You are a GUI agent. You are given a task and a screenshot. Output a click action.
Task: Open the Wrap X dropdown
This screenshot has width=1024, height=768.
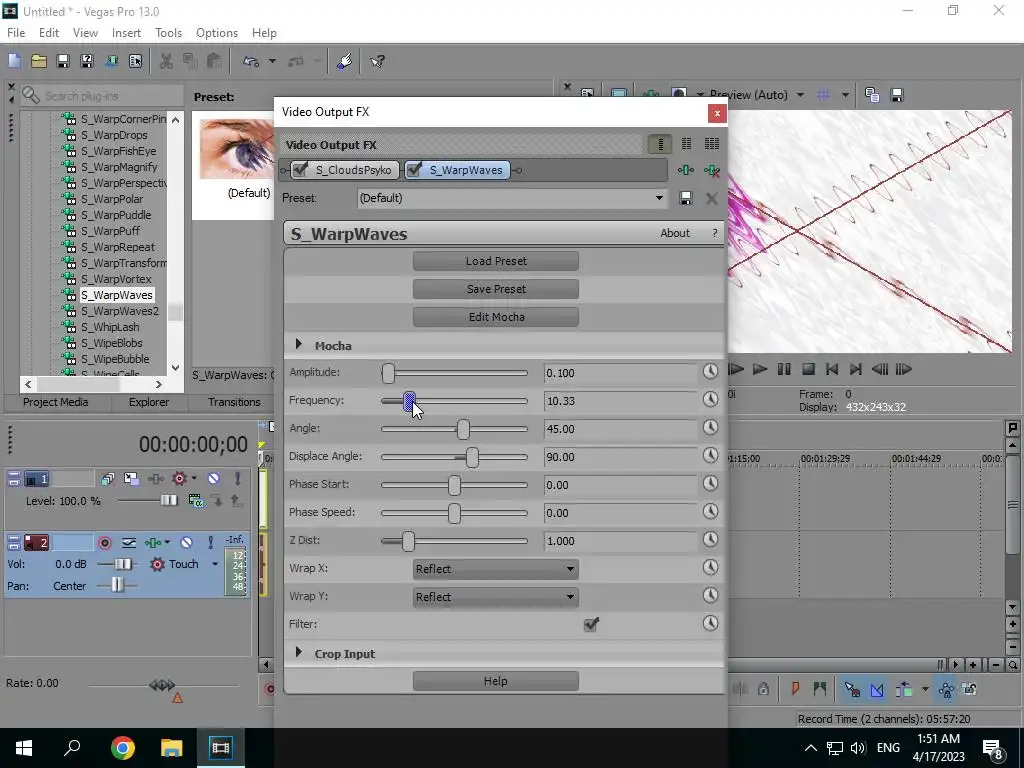pos(496,569)
